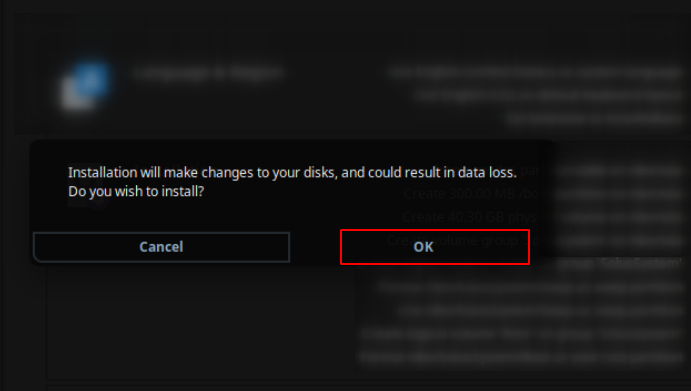Confirm the installation with the OK button
The image size is (691, 391).
click(x=435, y=247)
